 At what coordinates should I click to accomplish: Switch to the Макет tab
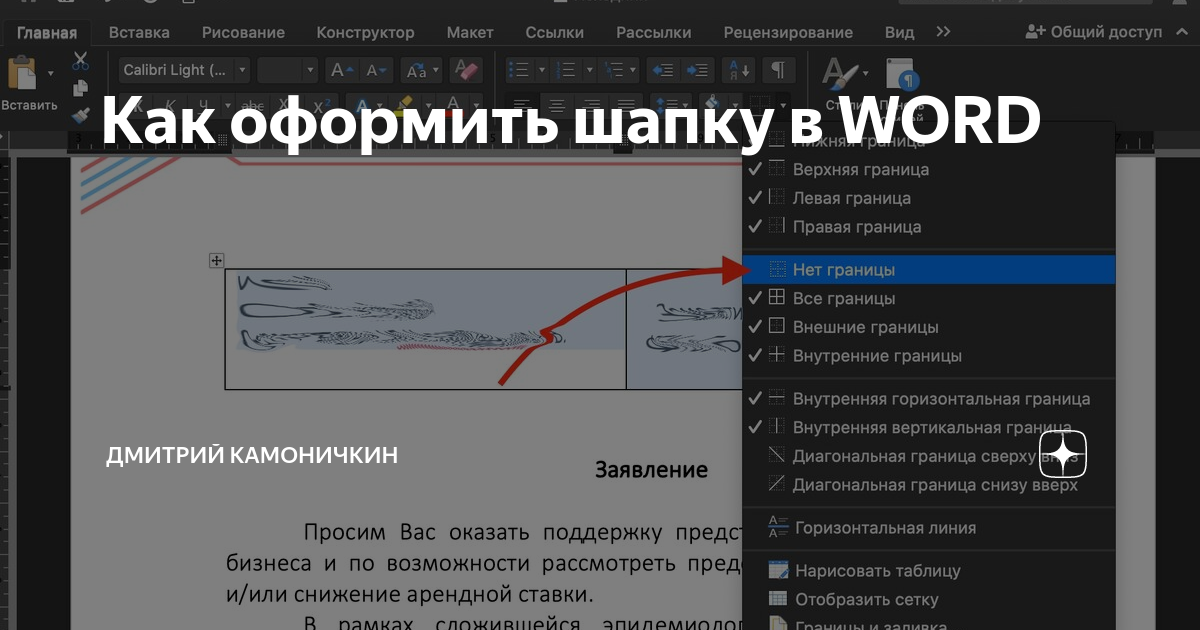coord(470,32)
